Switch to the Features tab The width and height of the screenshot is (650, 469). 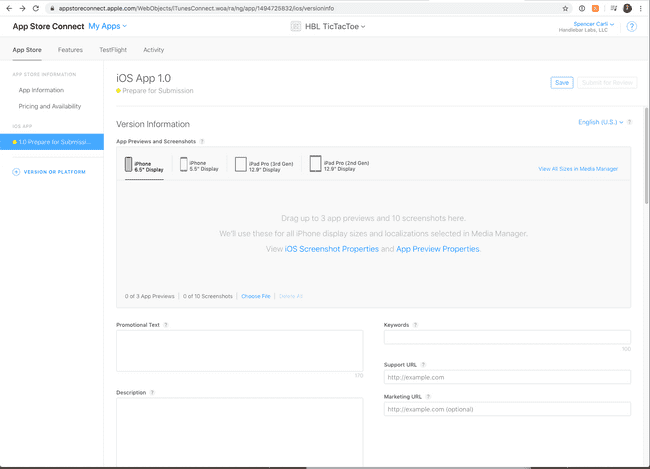pos(70,50)
